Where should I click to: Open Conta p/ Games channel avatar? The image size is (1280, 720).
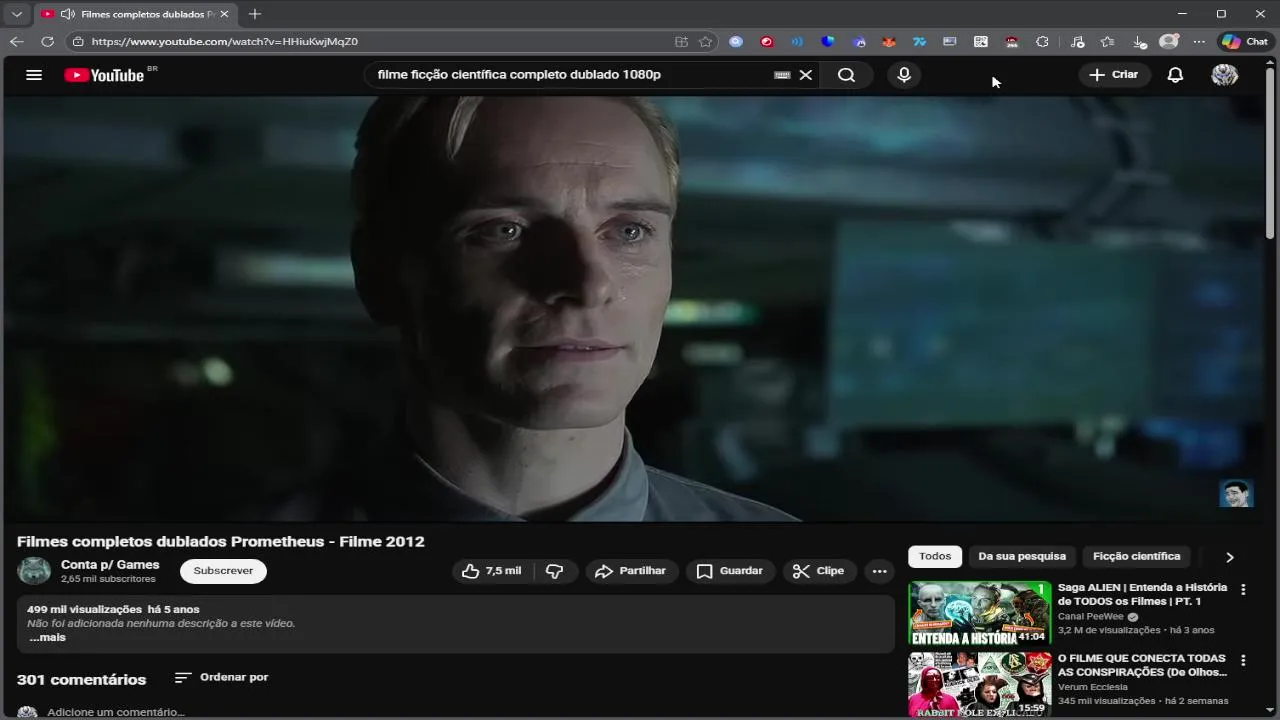coord(34,571)
